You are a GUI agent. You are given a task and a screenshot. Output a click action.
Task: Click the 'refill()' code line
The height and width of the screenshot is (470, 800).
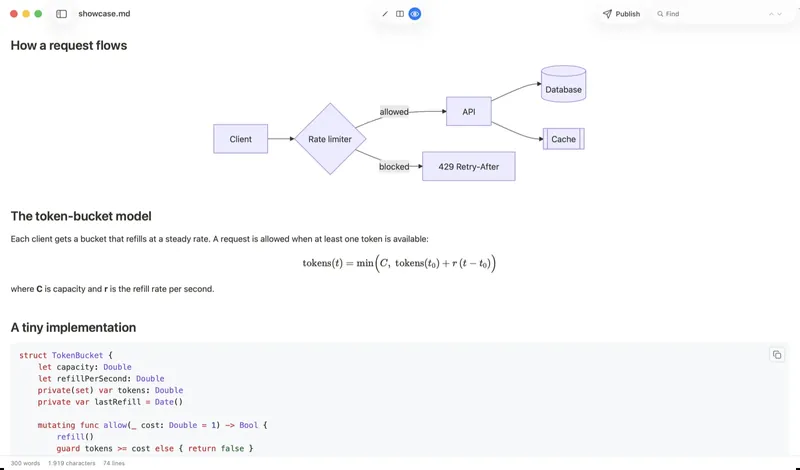[75, 437]
